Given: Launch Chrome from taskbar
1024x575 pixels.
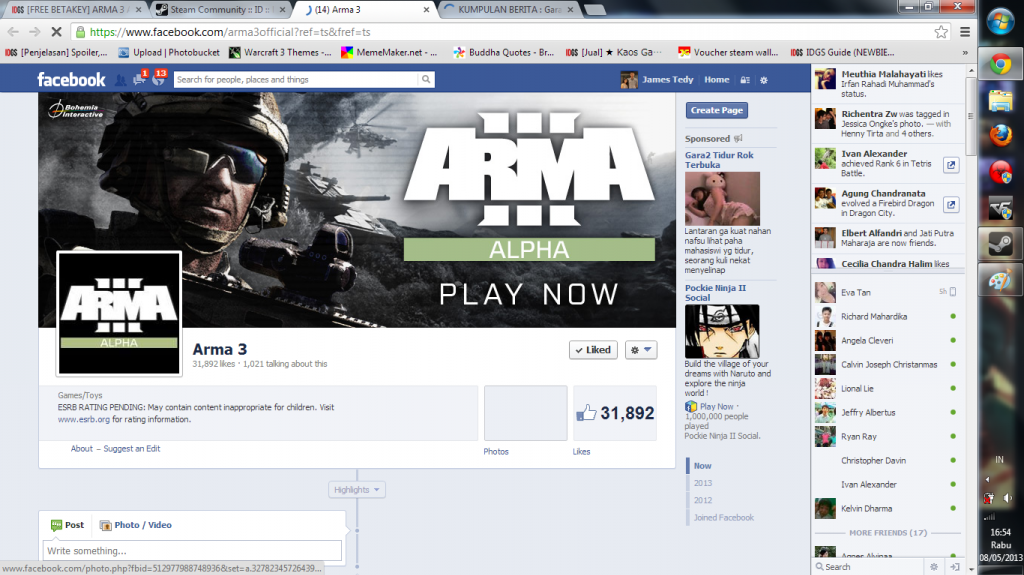Looking at the screenshot, I should coord(1000,65).
